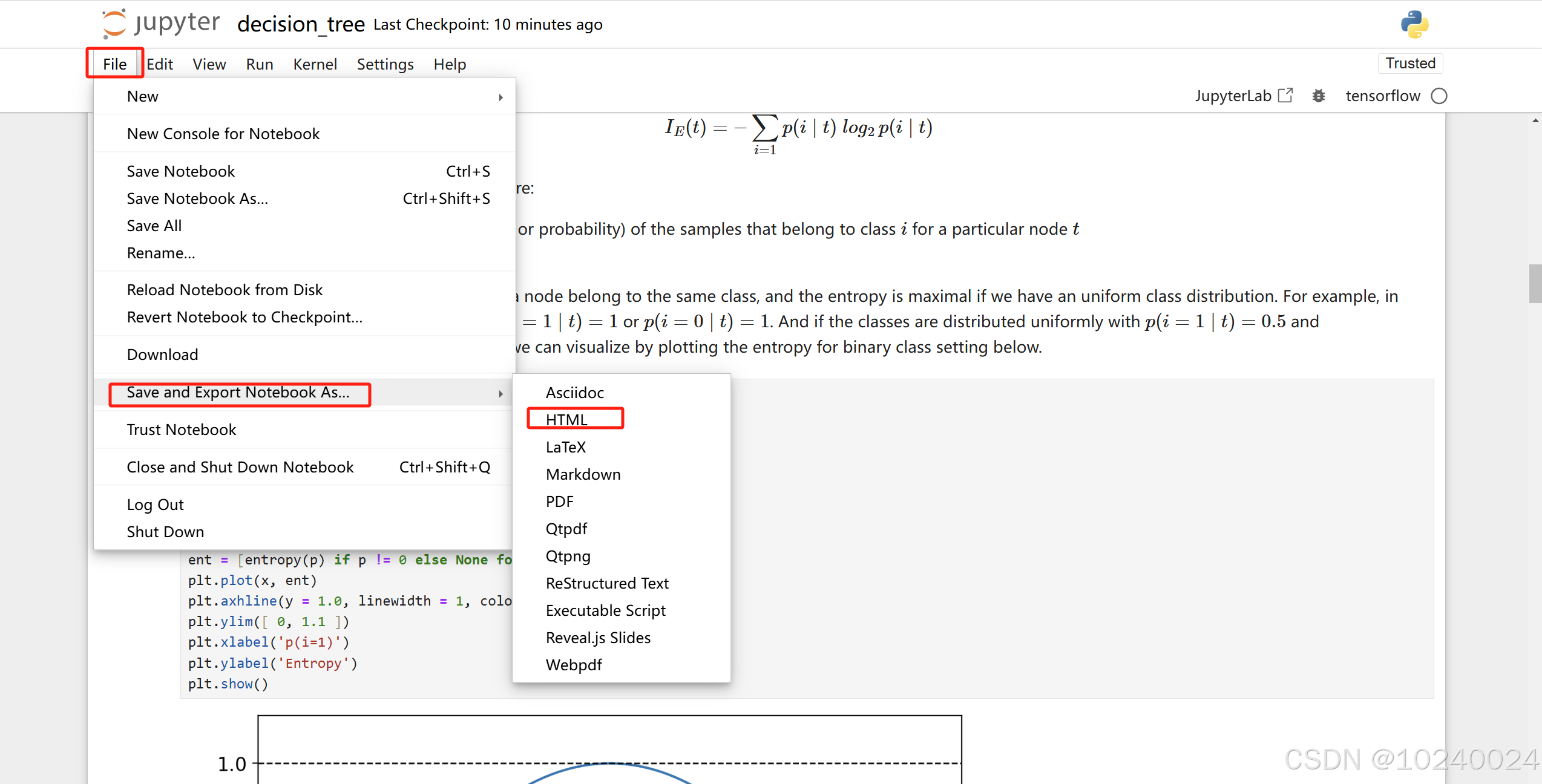
Task: Click the tensorflow kernel name
Action: point(1383,96)
